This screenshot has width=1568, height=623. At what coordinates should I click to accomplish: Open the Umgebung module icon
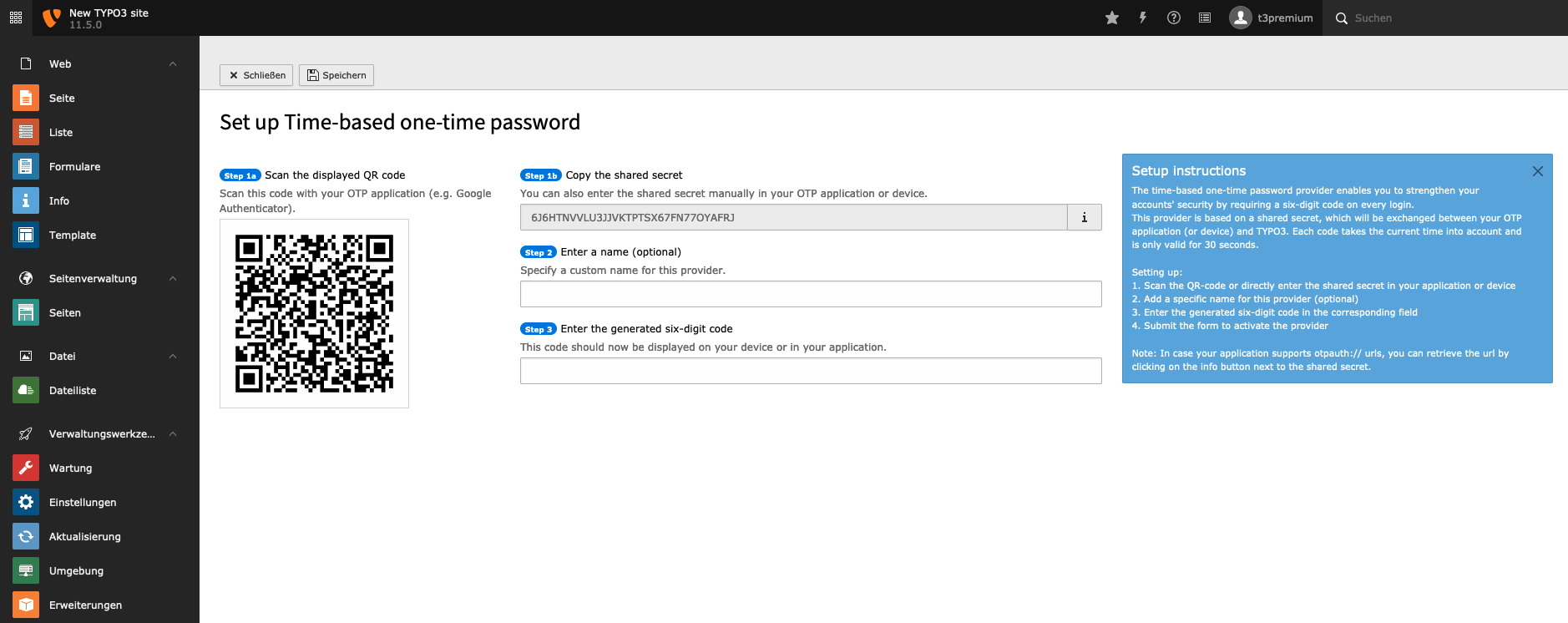26,570
